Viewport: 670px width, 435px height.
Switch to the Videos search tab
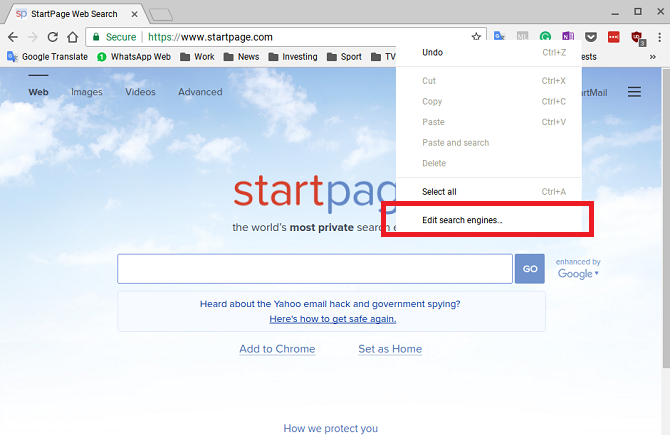(x=140, y=92)
